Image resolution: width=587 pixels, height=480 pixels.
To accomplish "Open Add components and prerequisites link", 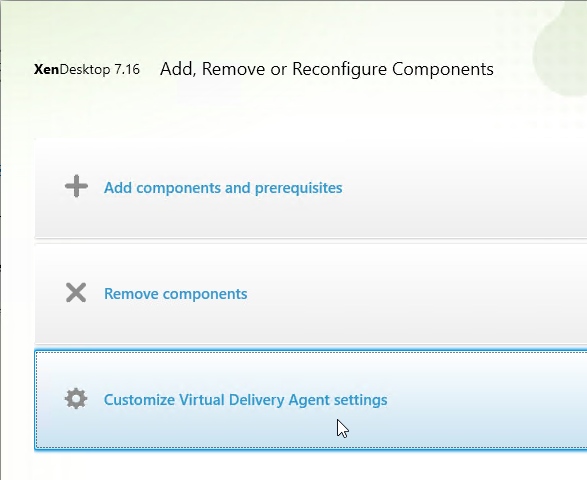I will [x=223, y=188].
